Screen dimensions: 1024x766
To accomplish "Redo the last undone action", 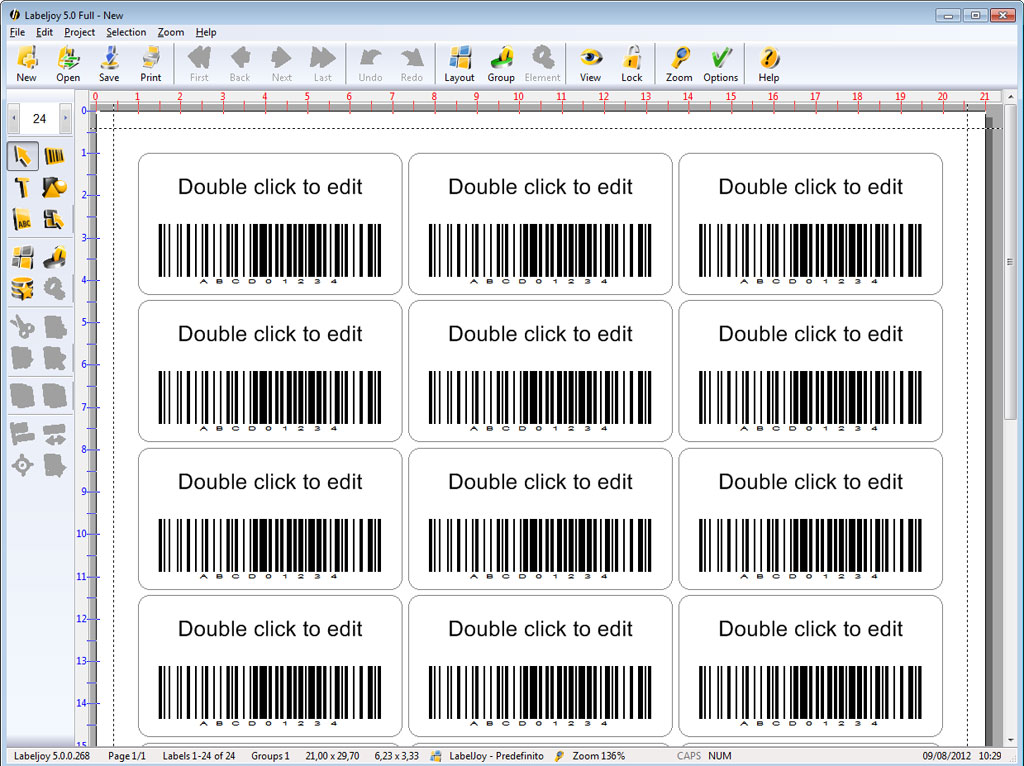I will pos(411,64).
